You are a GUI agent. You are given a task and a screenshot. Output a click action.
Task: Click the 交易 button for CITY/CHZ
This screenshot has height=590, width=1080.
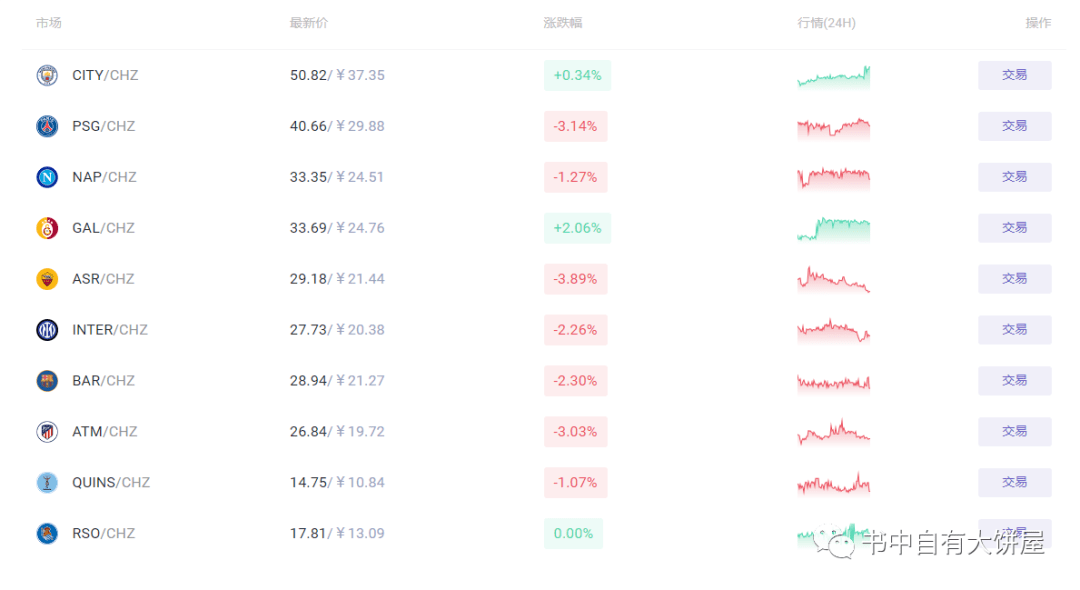(x=1015, y=75)
